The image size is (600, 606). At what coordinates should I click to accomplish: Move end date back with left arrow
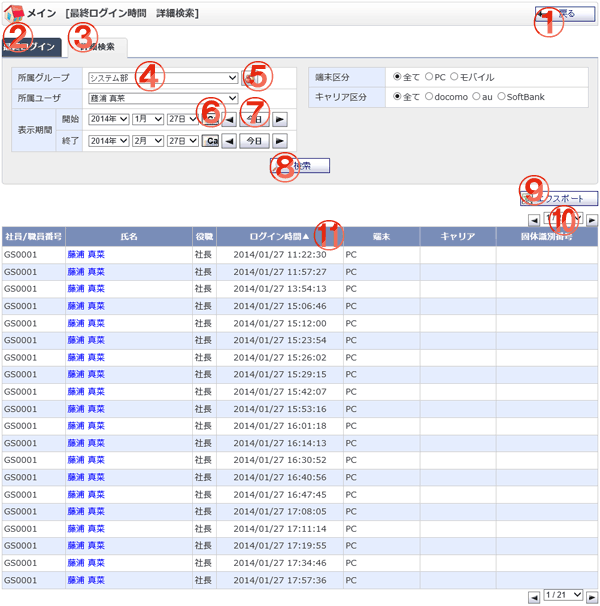click(230, 141)
